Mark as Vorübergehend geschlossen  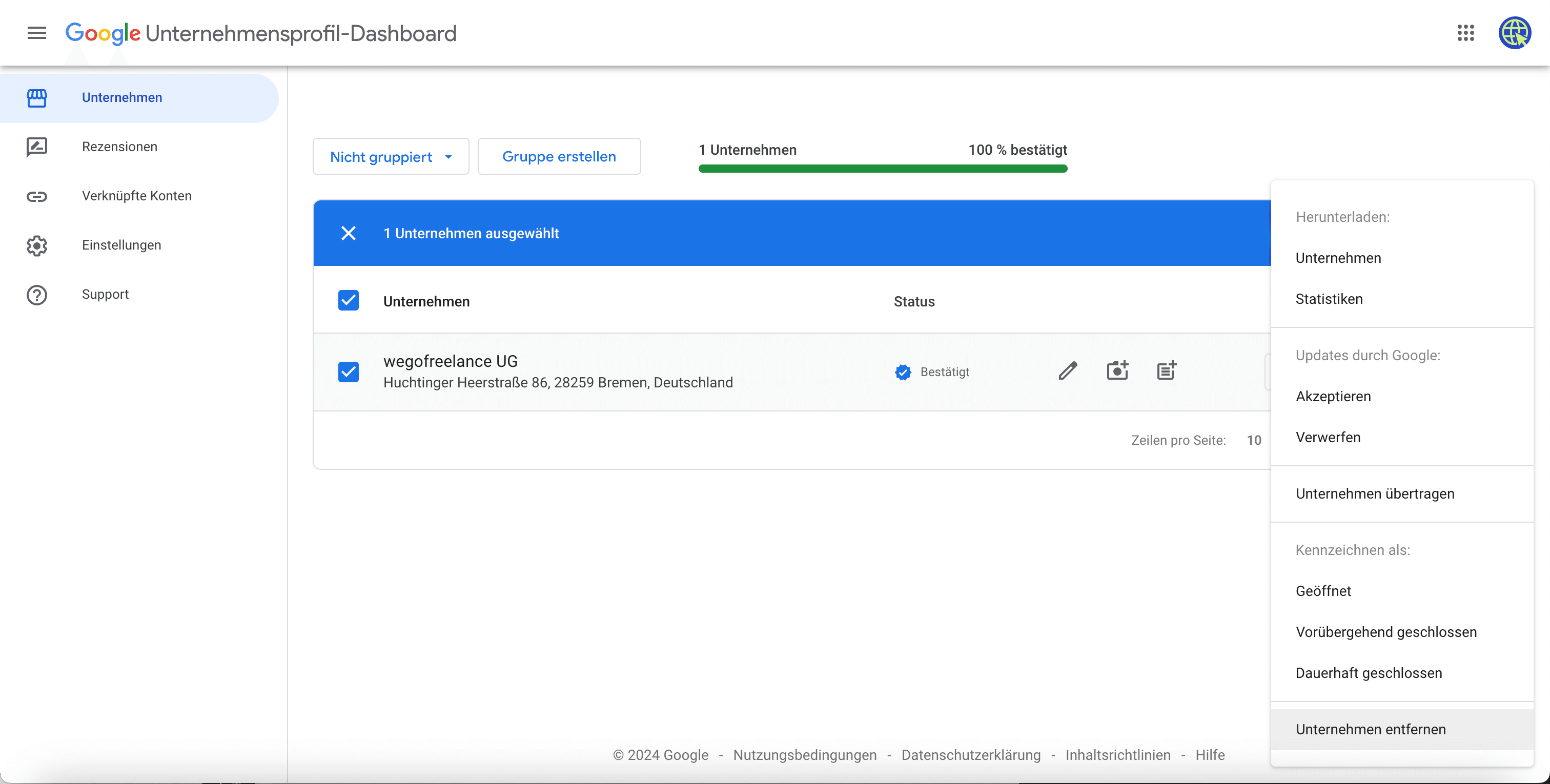(1402, 632)
